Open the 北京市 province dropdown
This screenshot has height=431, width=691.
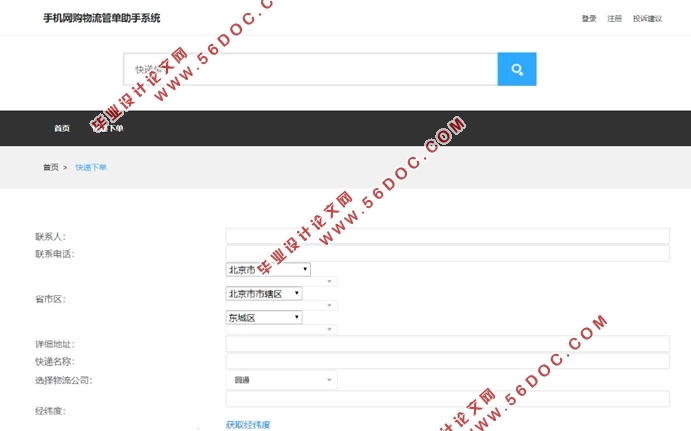click(268, 269)
